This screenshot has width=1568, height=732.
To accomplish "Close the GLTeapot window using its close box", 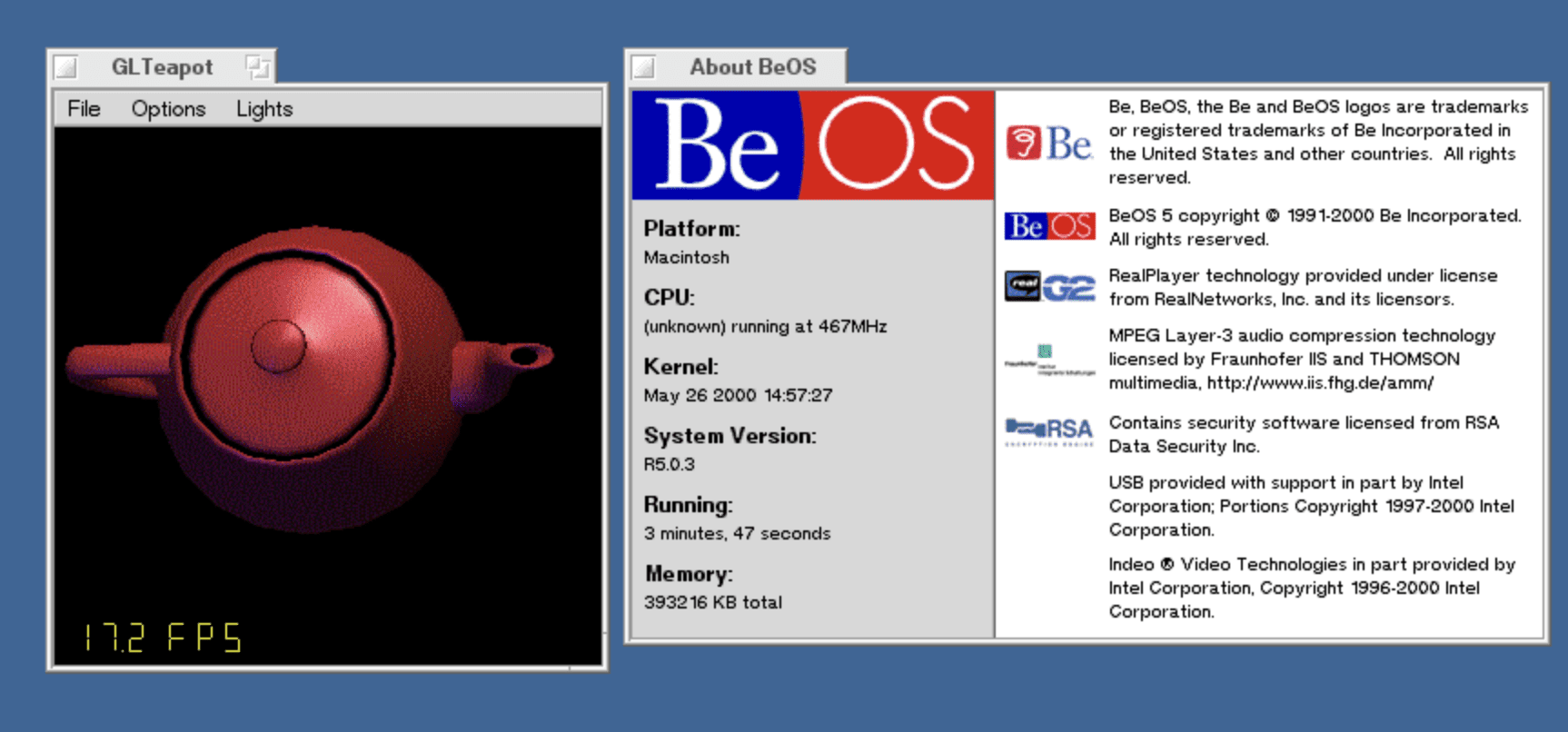I will [66, 67].
